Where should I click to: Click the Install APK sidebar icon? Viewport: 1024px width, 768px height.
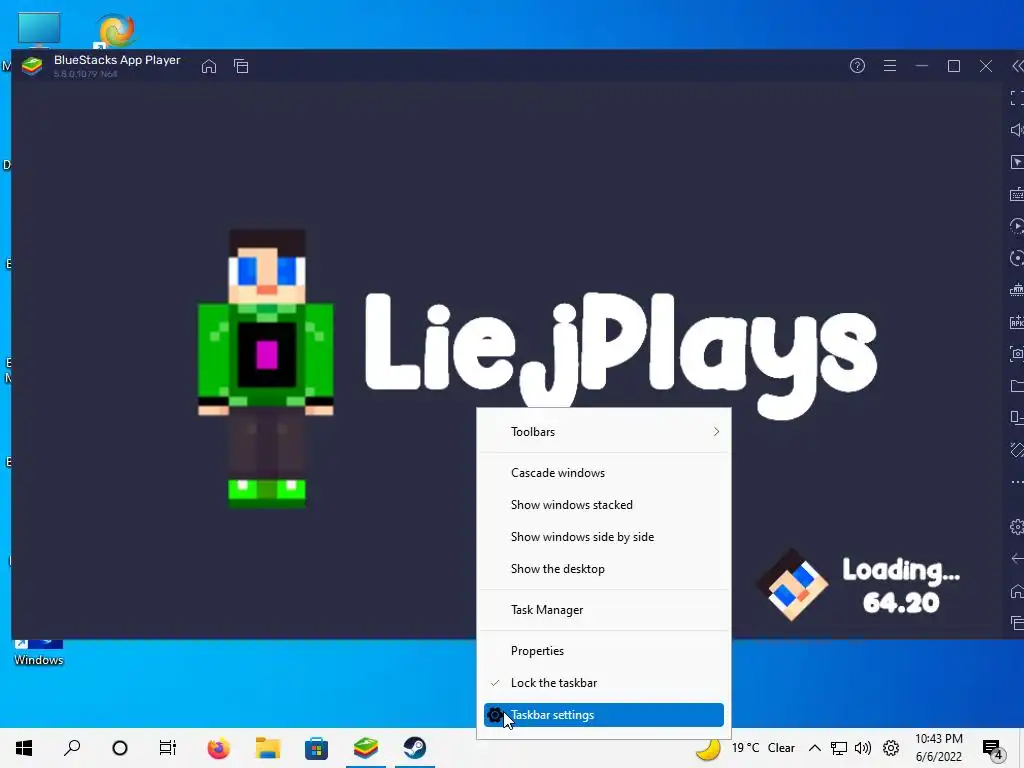point(1017,322)
